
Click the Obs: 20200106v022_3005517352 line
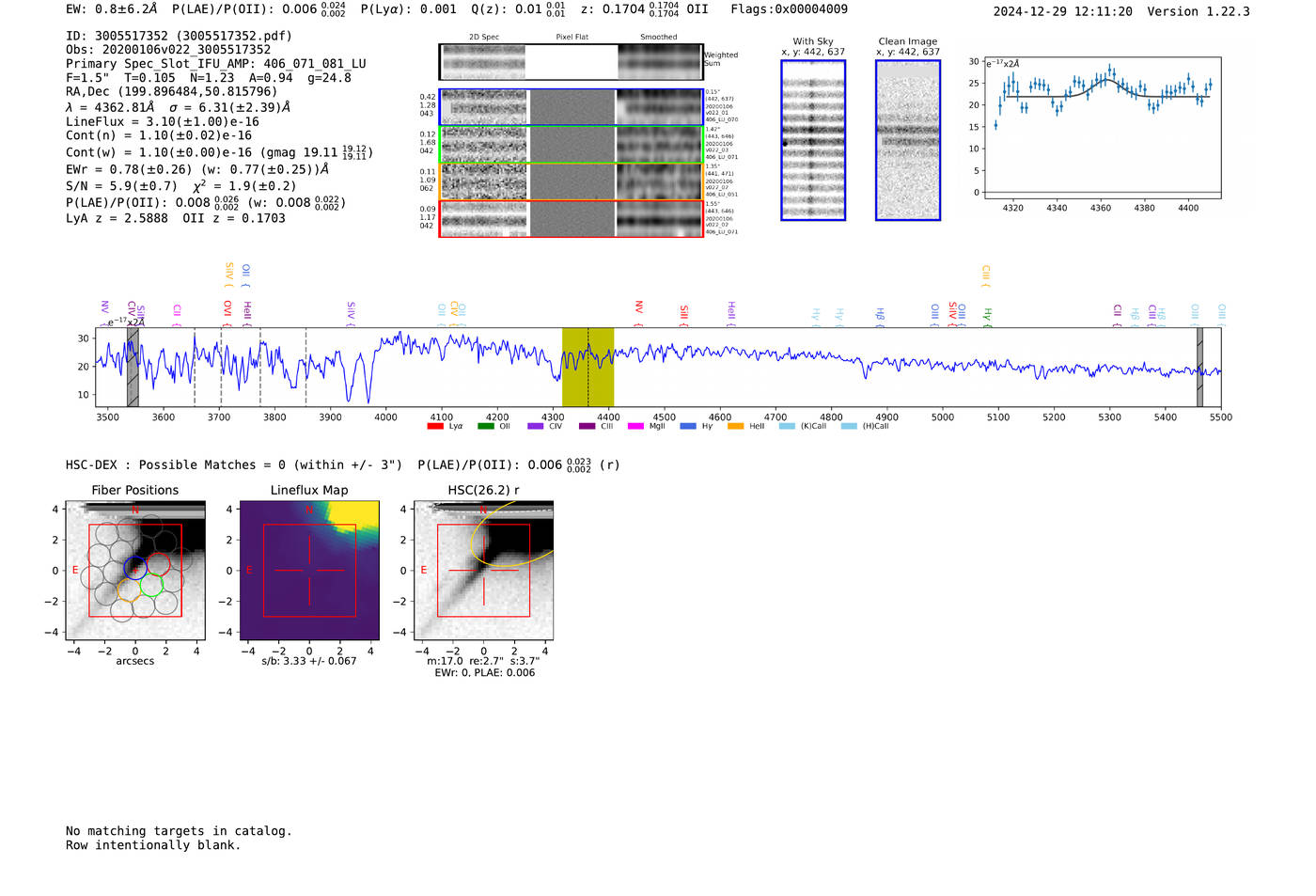click(168, 50)
